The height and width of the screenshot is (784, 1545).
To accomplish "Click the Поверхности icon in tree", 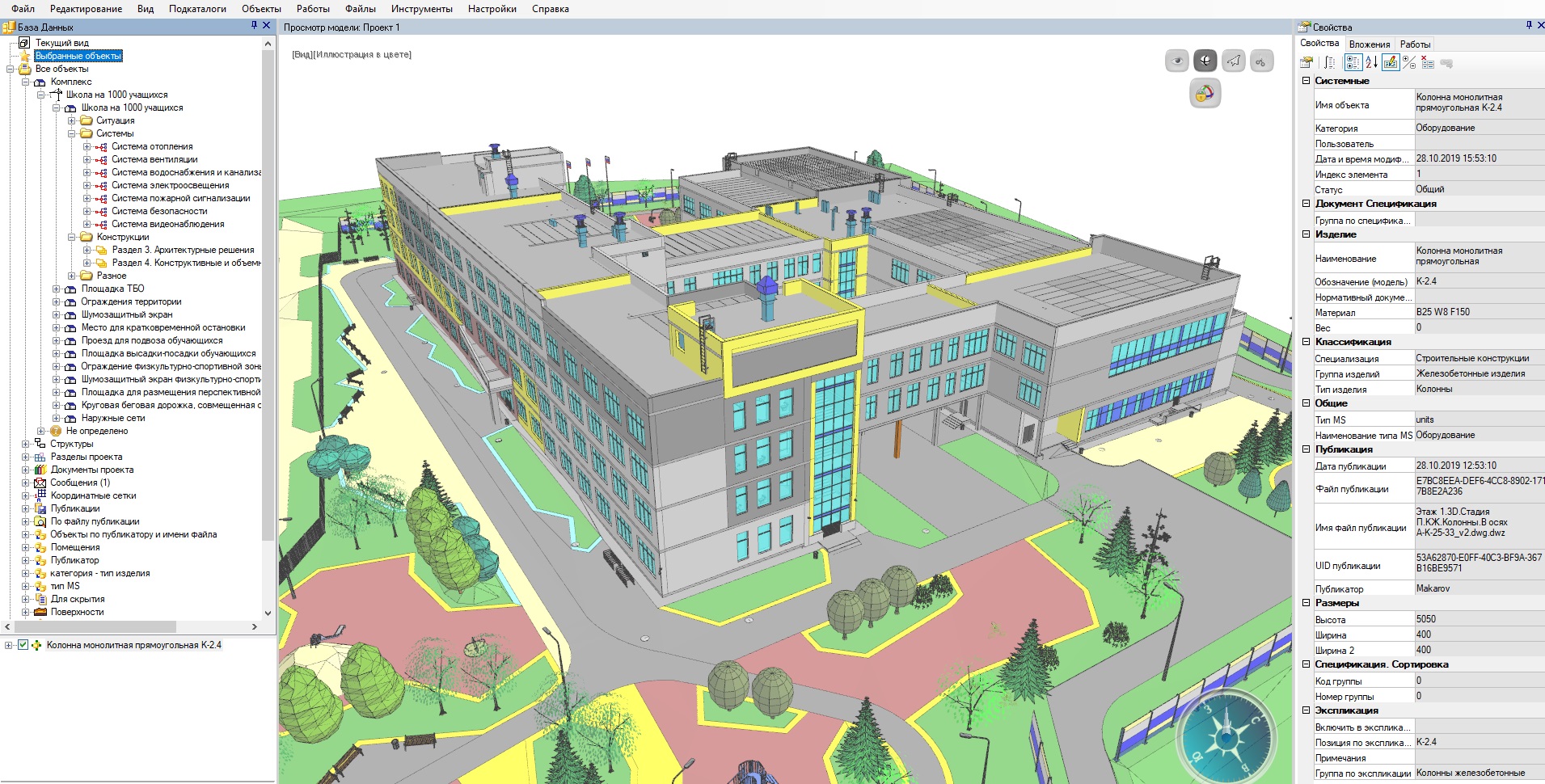I will [40, 612].
